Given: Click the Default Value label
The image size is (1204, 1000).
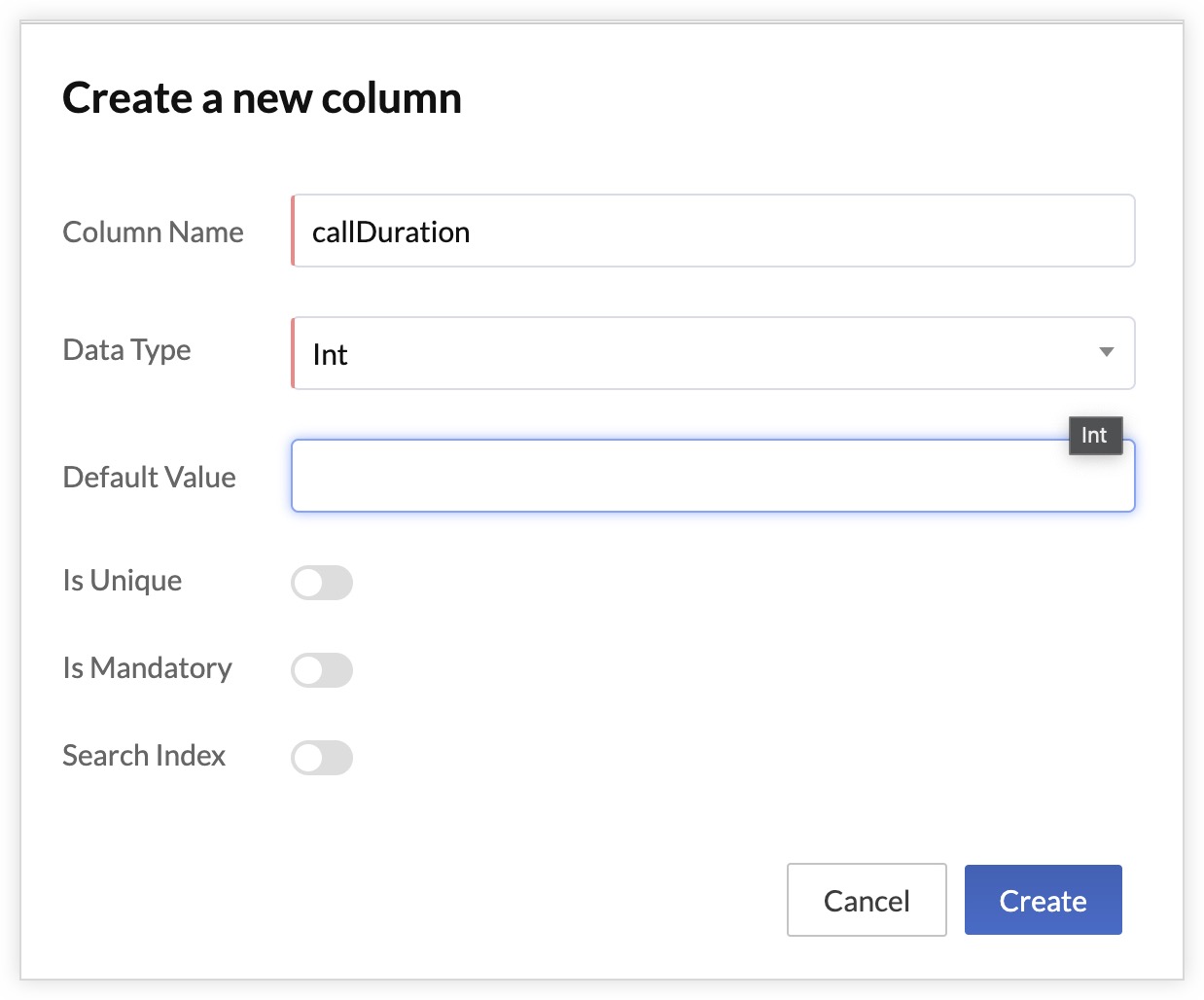Looking at the screenshot, I should point(149,477).
